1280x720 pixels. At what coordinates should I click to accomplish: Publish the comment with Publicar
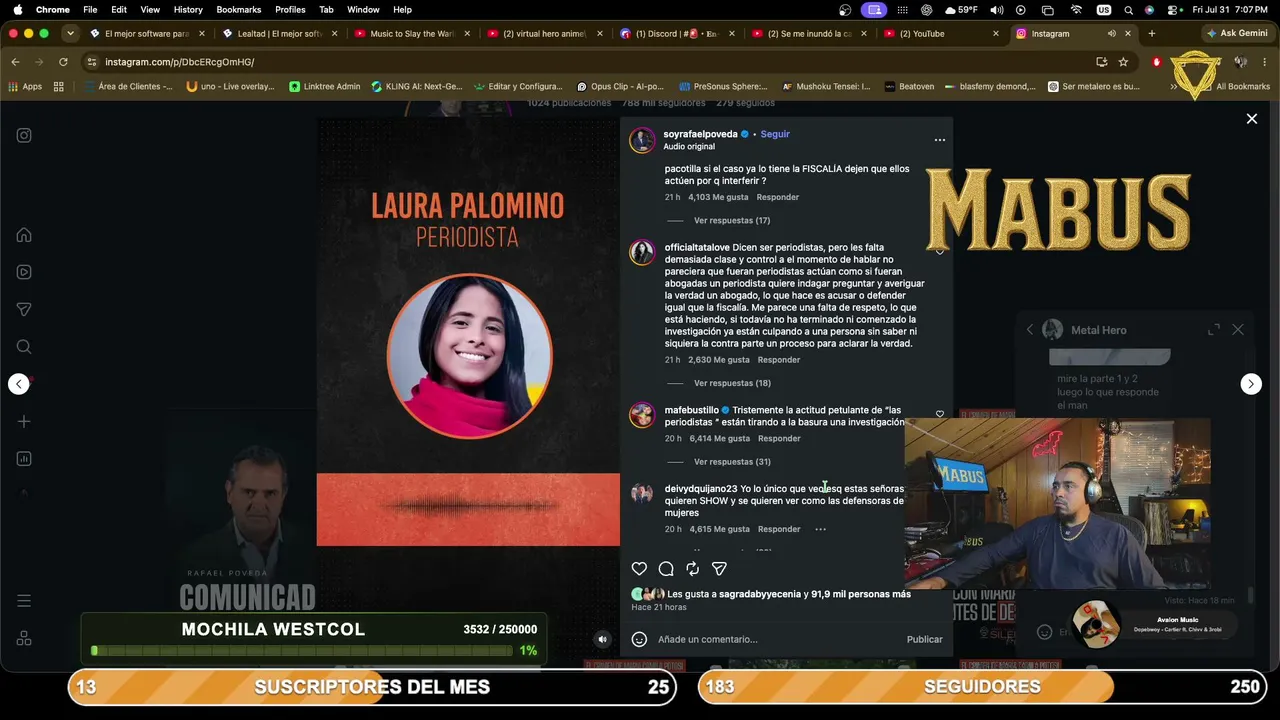click(924, 639)
